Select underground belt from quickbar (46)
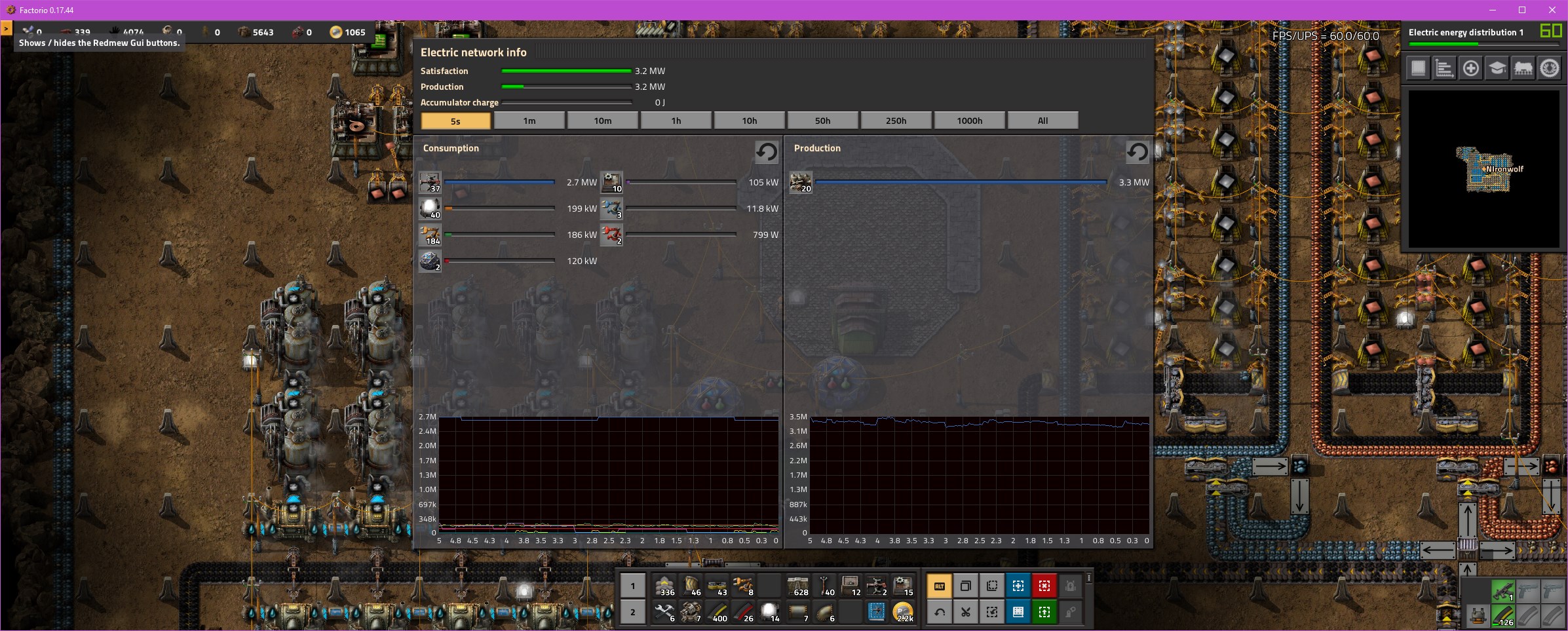The image size is (1568, 631). click(691, 586)
